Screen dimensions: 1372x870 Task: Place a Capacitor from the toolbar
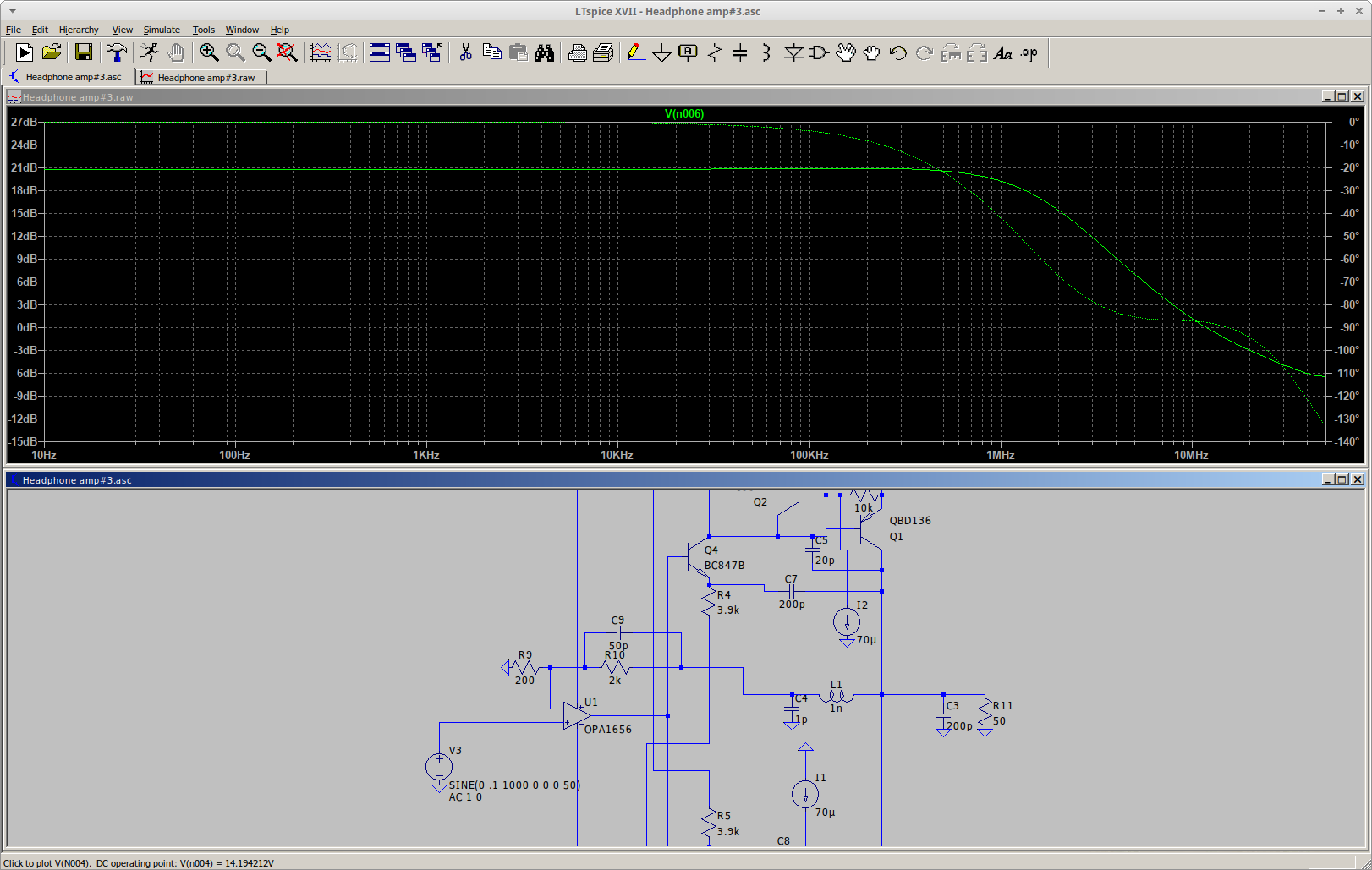(740, 52)
